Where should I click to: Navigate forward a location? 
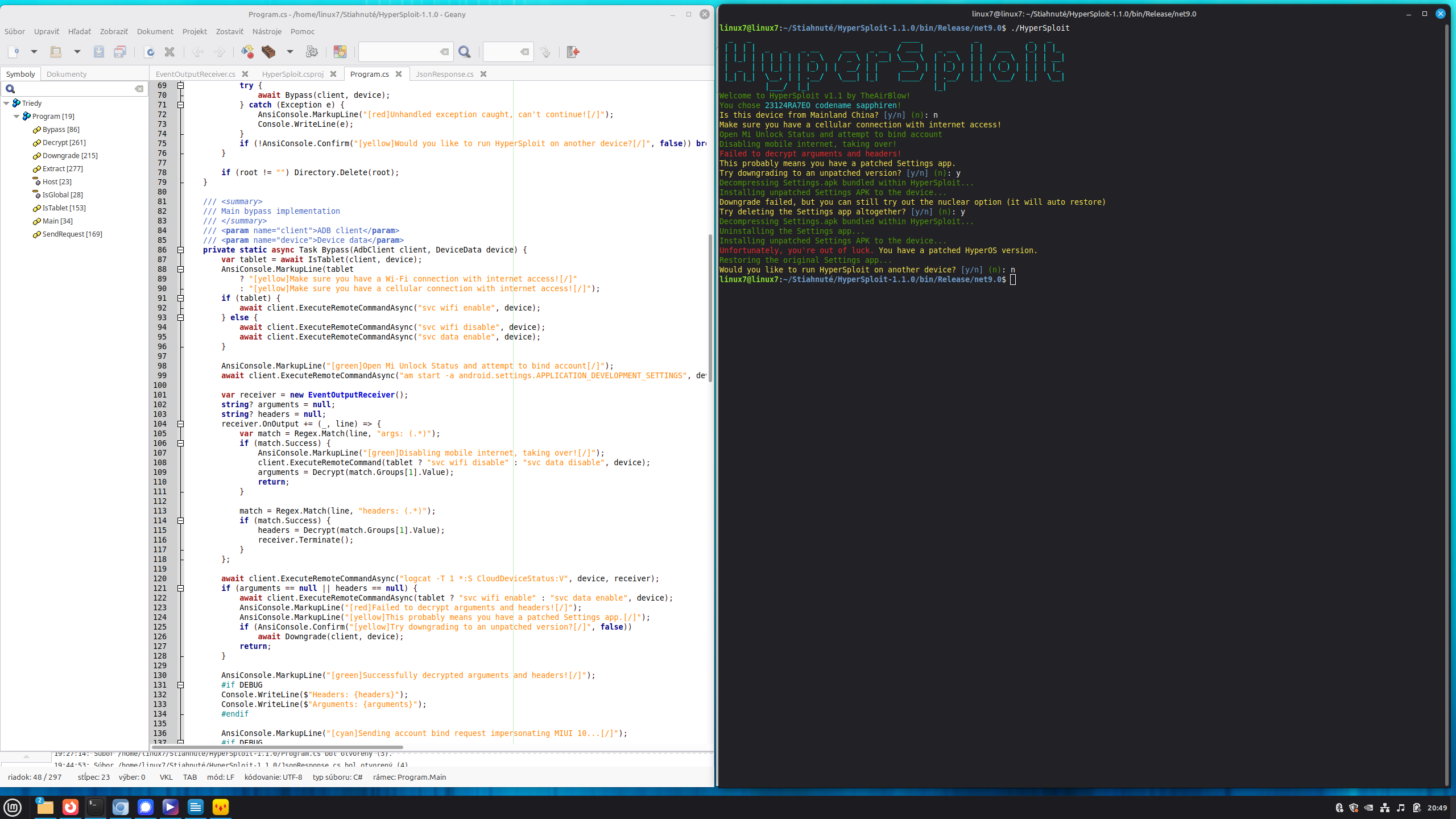(219, 52)
